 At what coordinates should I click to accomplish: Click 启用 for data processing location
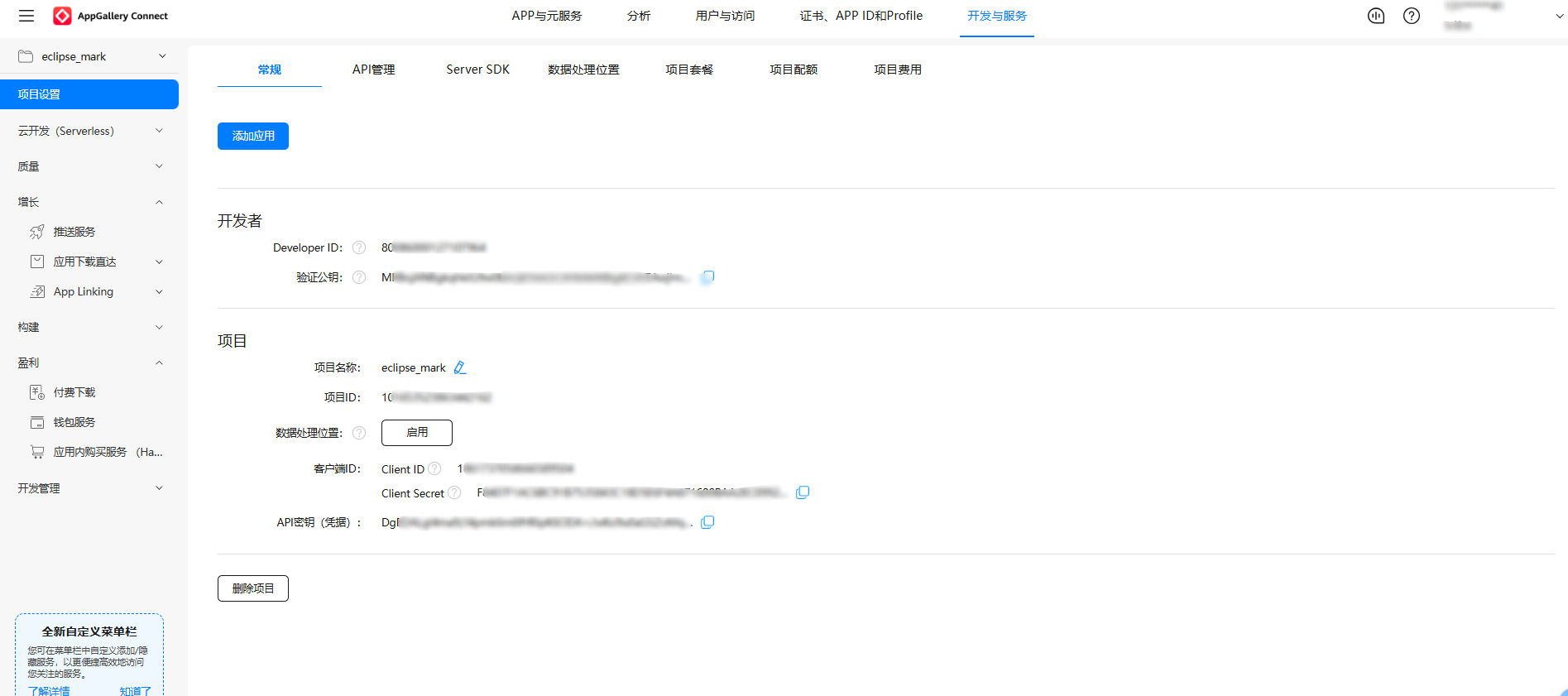click(x=417, y=433)
